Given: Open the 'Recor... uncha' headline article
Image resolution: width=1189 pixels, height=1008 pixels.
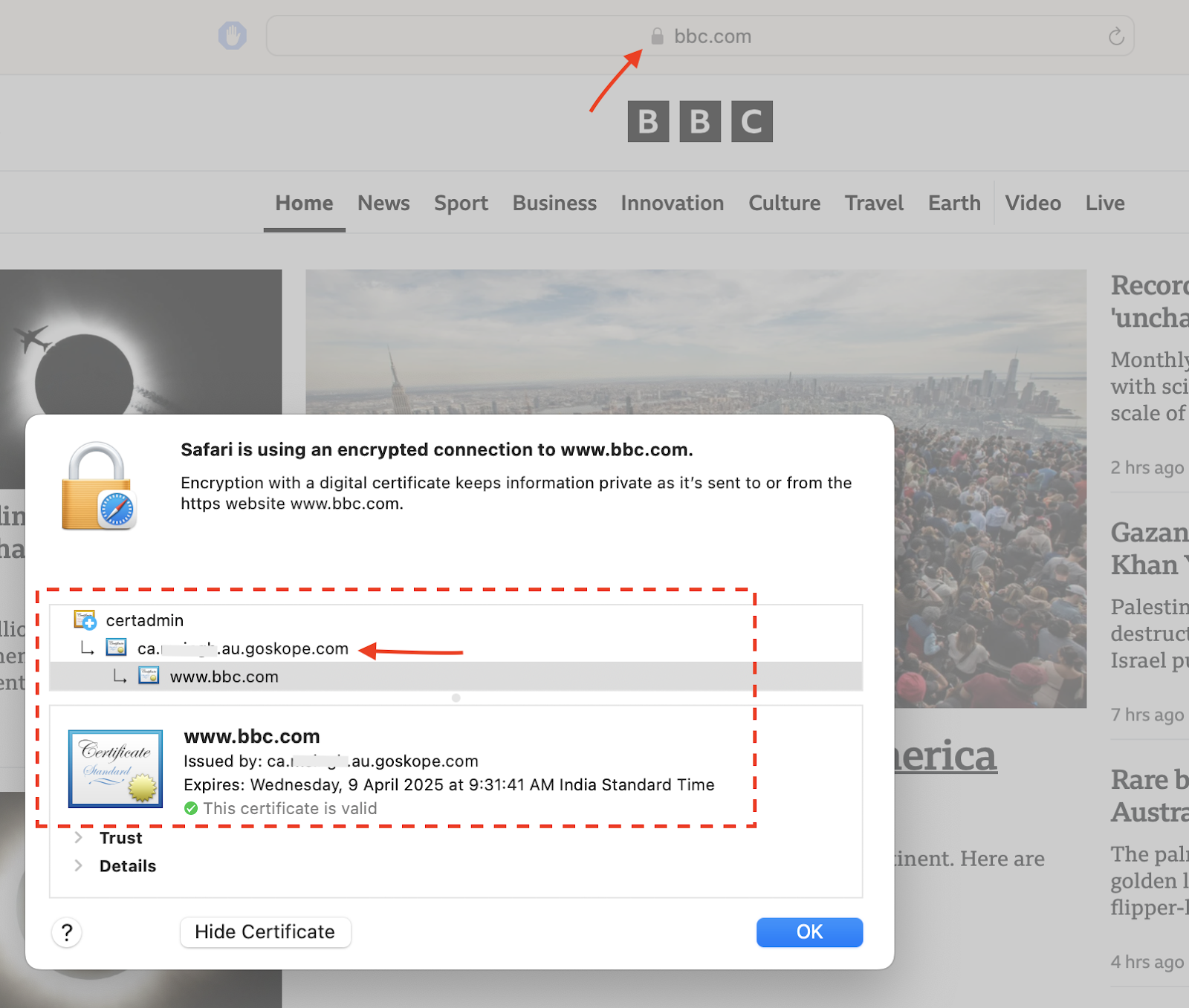Looking at the screenshot, I should (1150, 302).
